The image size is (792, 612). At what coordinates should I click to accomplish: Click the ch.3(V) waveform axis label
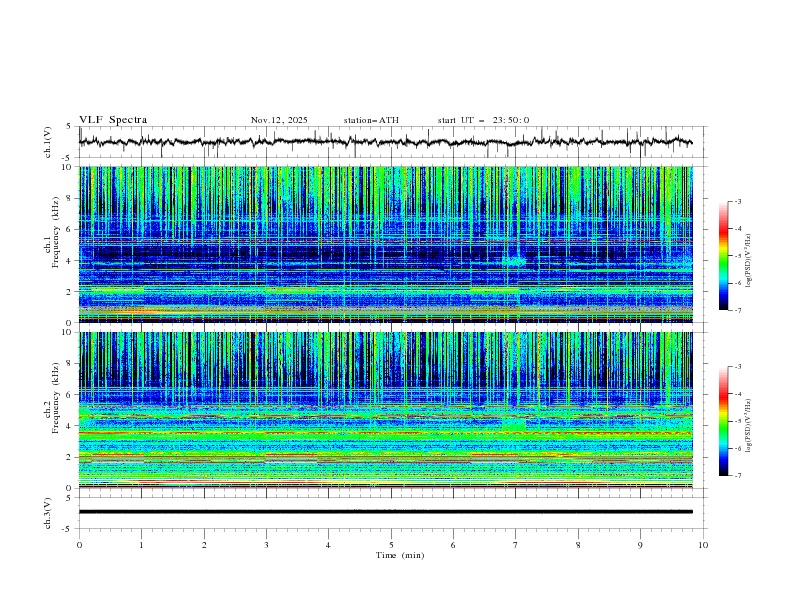49,511
